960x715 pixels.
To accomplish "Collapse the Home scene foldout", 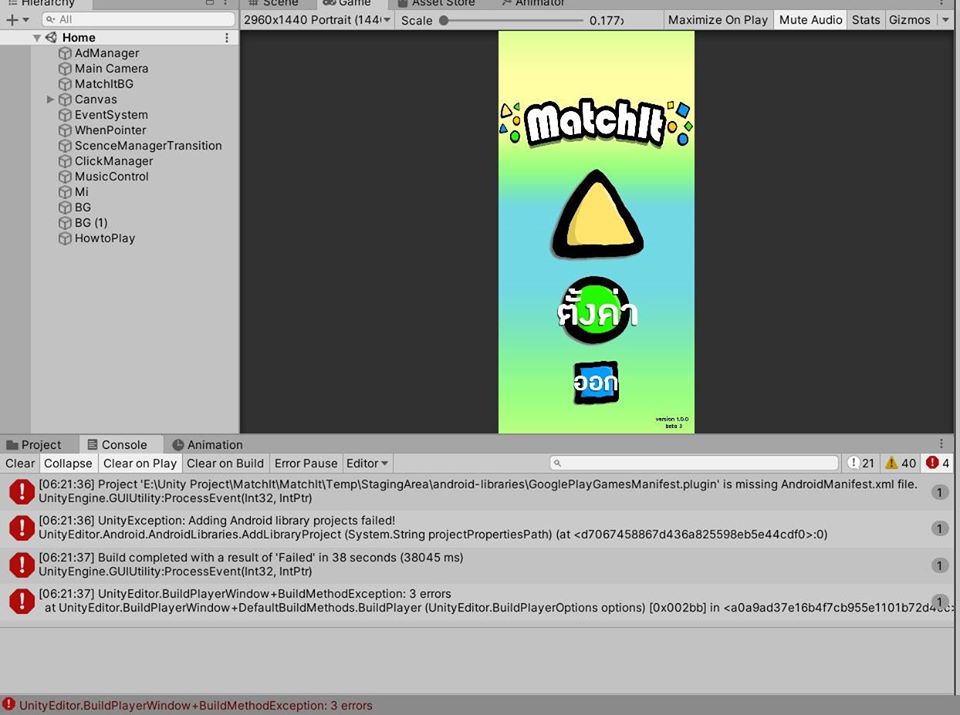I will (37, 38).
